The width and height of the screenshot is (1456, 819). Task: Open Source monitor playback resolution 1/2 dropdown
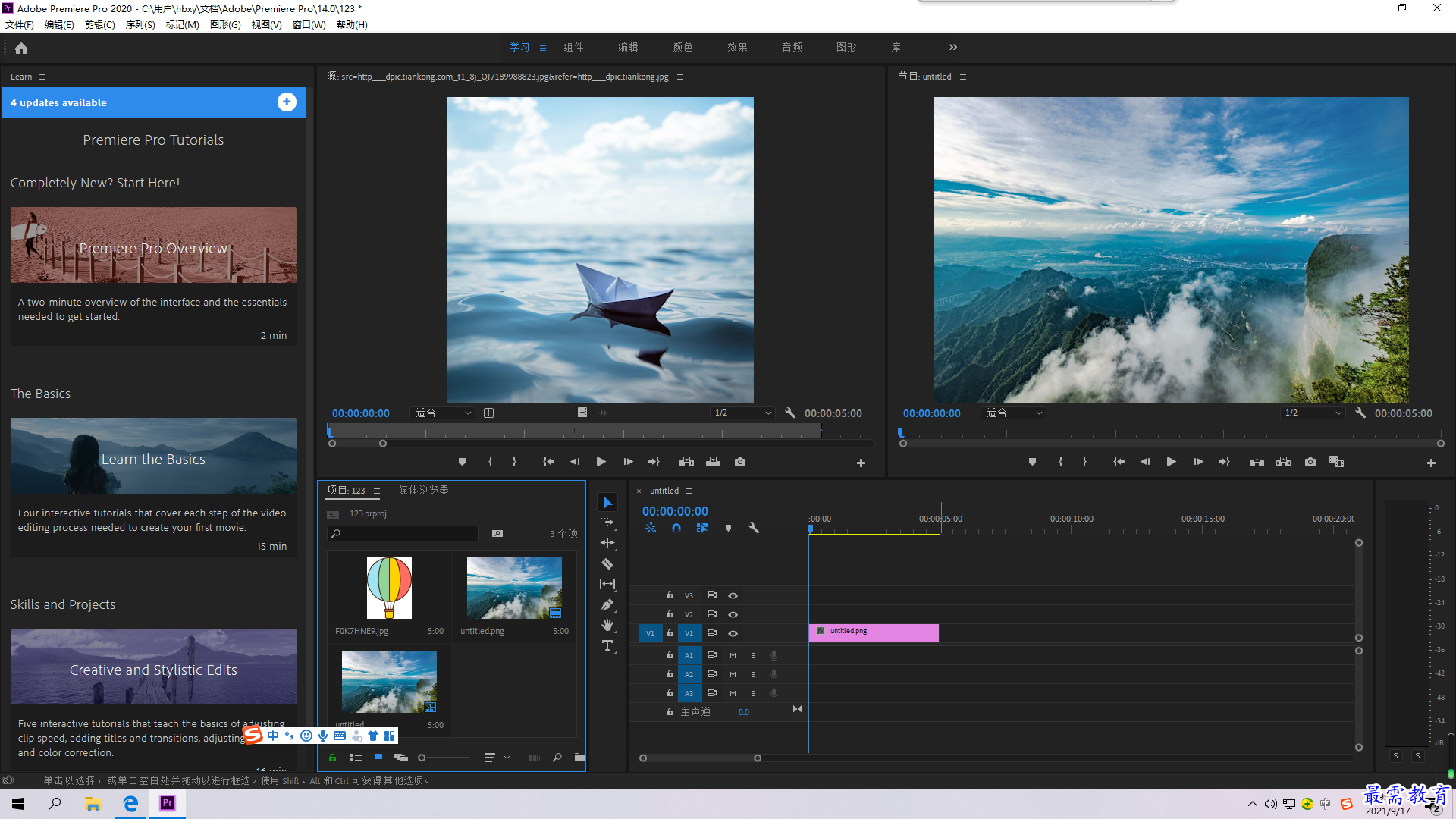[742, 413]
